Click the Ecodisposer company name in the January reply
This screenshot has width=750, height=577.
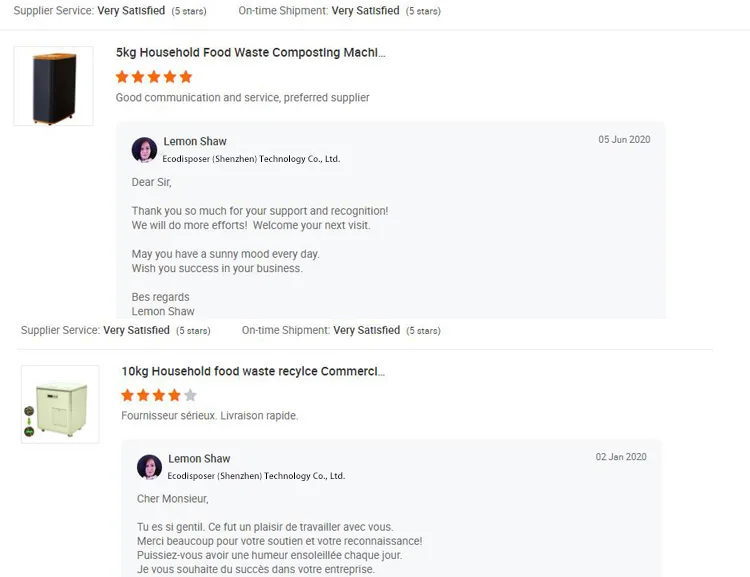point(256,476)
